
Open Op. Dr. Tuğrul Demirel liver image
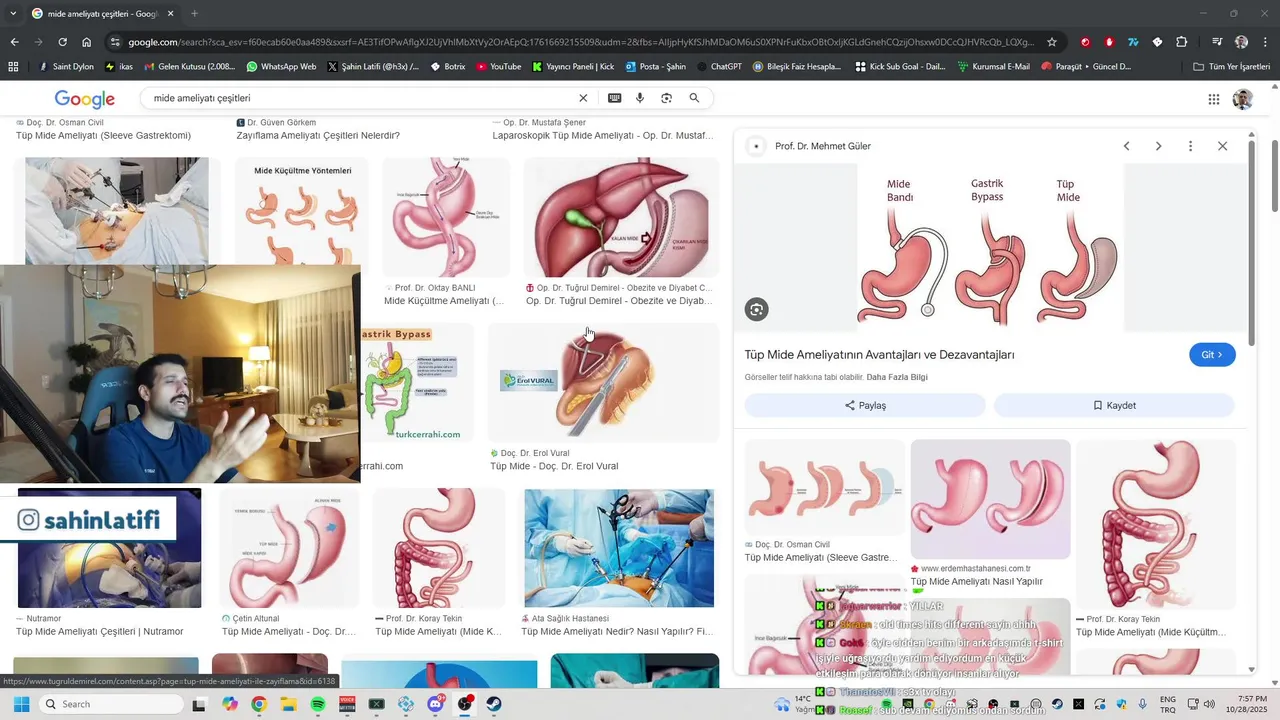621,217
